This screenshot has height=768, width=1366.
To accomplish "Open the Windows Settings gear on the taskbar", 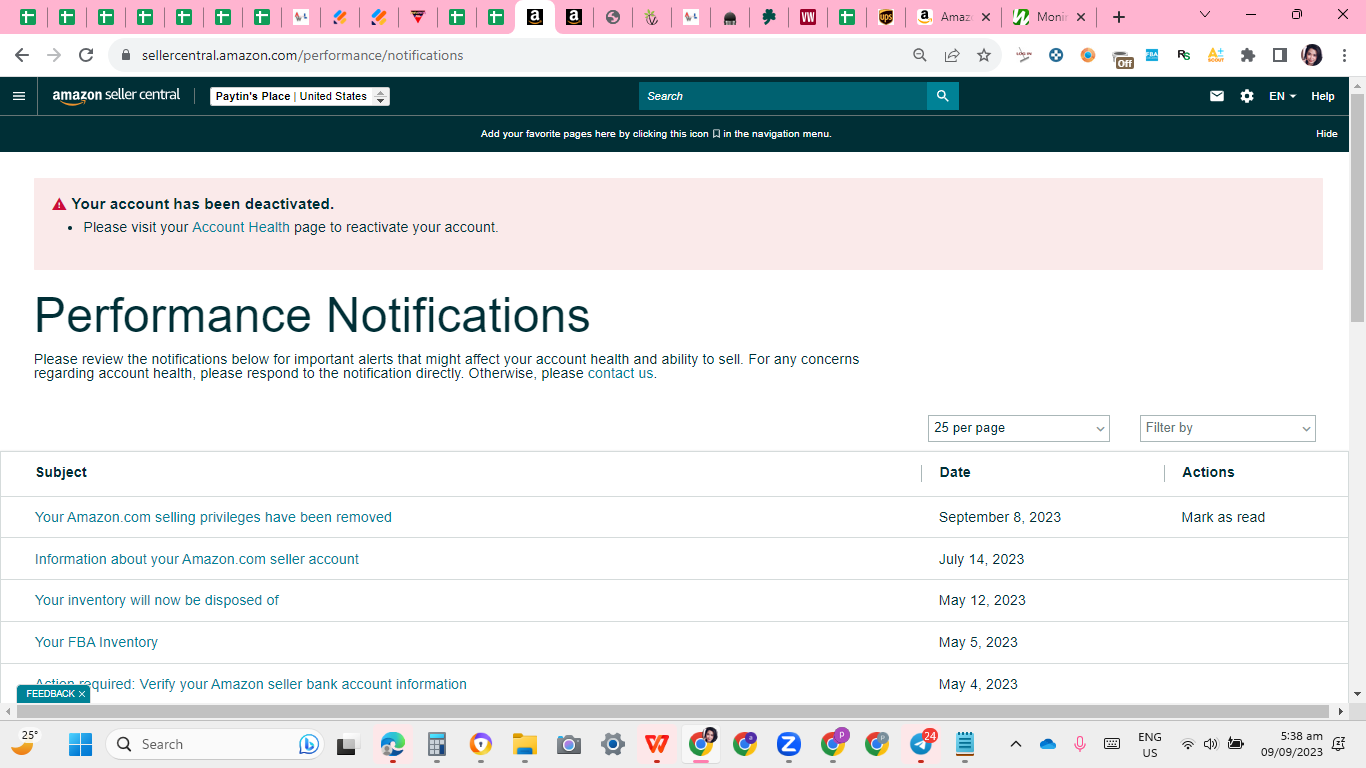I will (x=613, y=744).
